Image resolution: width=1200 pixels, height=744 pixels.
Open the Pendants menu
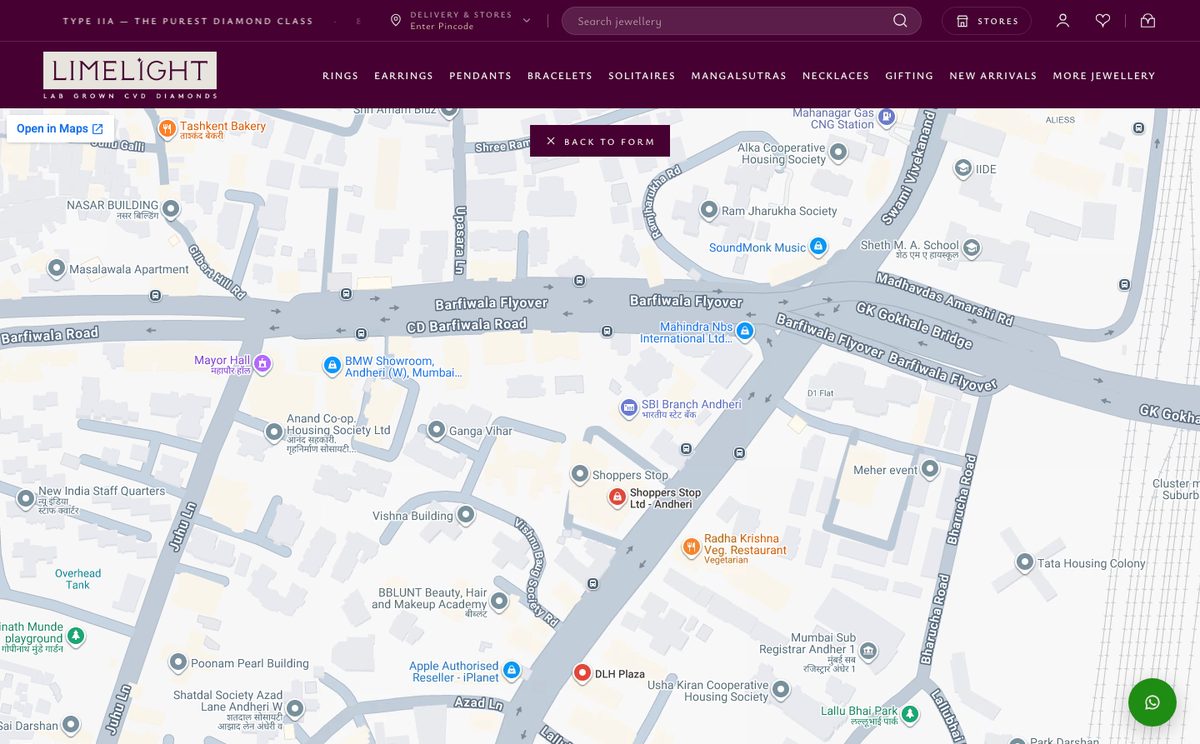point(480,76)
